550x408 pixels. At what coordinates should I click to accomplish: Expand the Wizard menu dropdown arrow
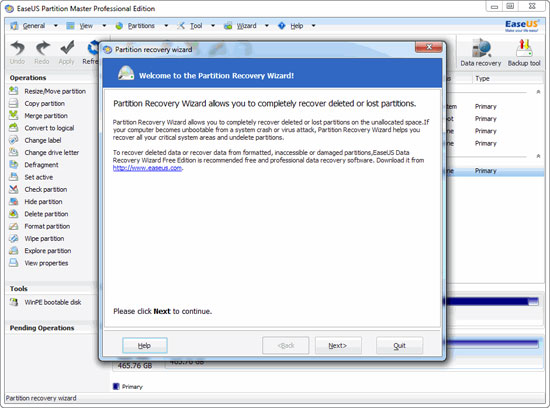pyautogui.click(x=267, y=26)
